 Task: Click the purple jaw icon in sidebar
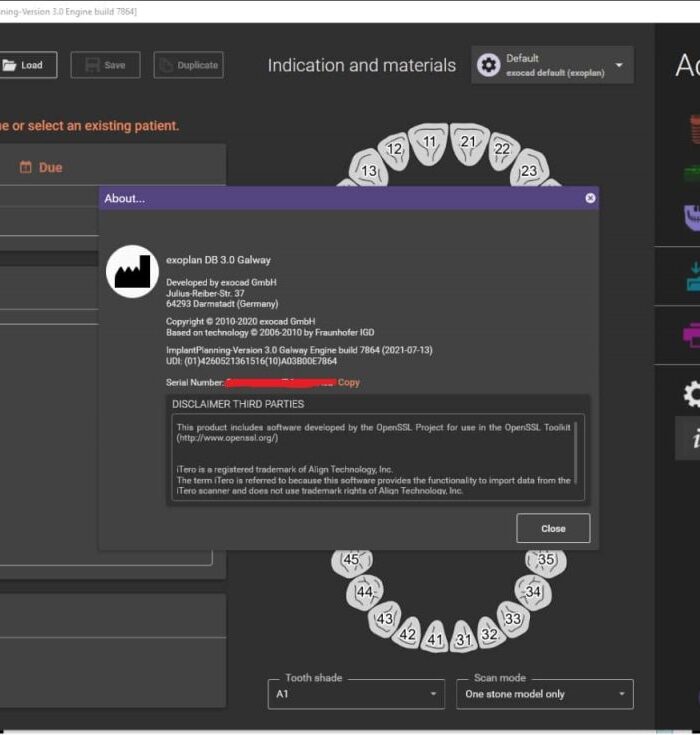click(x=692, y=217)
